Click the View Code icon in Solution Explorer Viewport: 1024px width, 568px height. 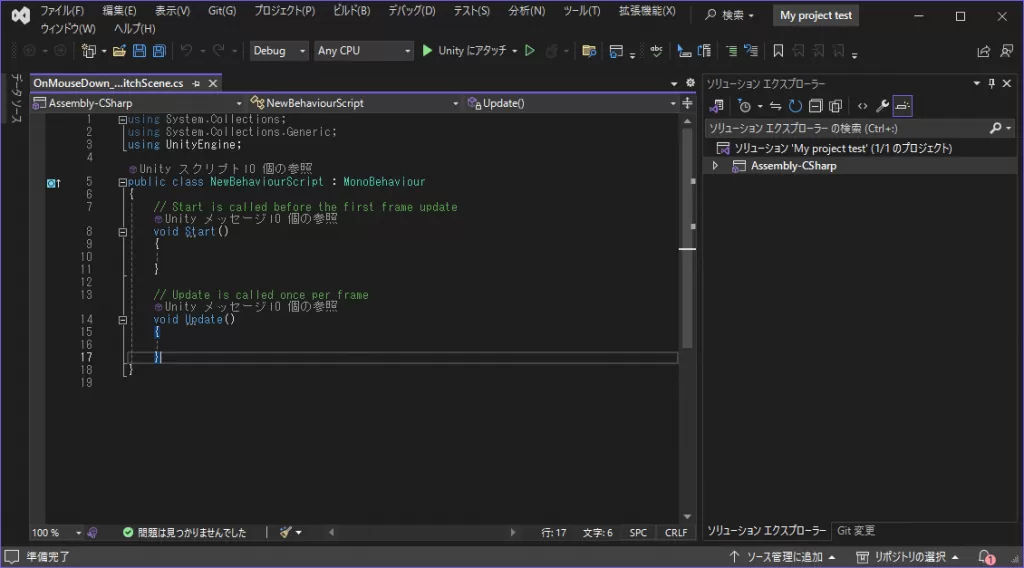[862, 106]
